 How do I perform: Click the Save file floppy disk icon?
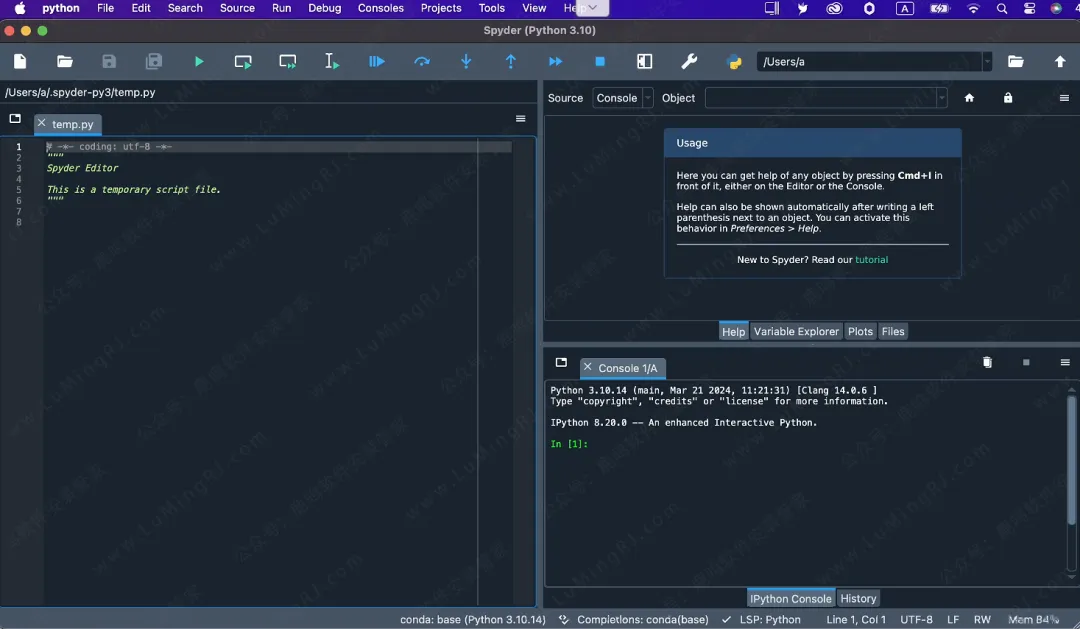click(x=109, y=62)
